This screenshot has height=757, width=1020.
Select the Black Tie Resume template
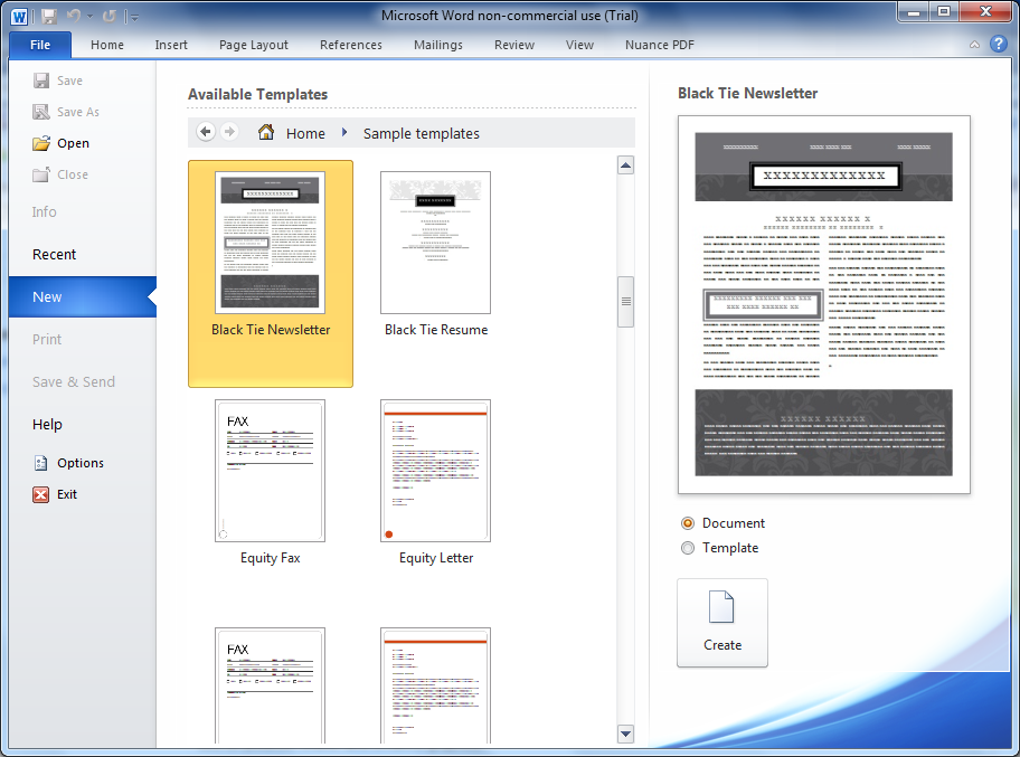pyautogui.click(x=436, y=243)
